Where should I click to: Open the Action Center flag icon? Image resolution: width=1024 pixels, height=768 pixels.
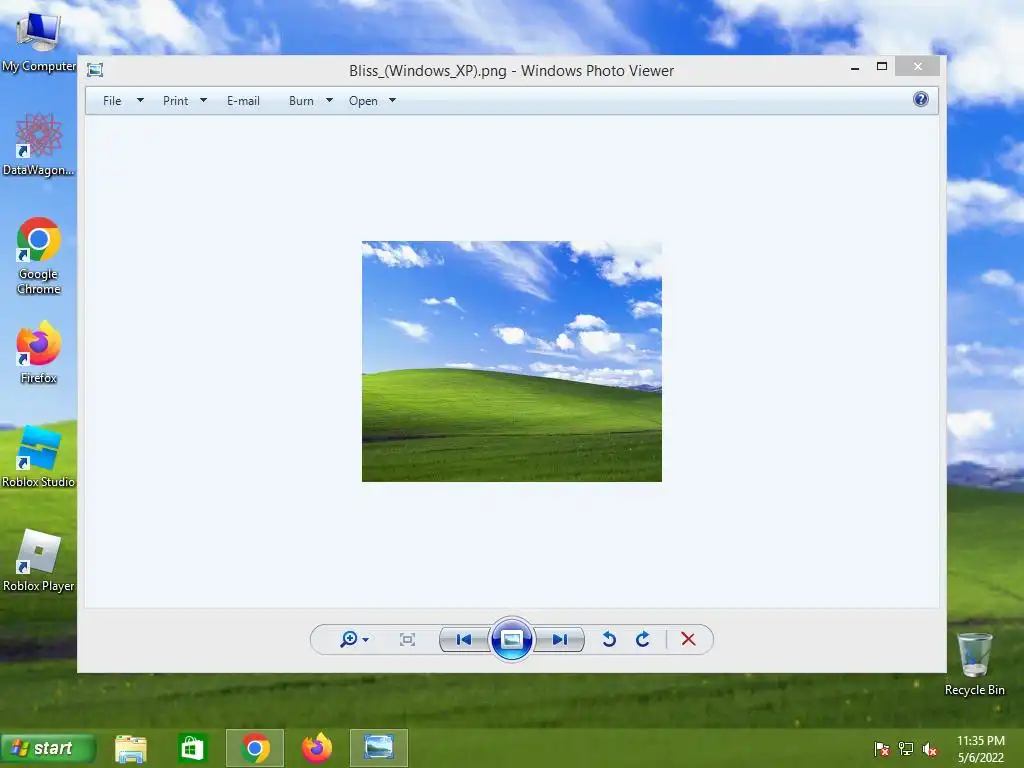click(x=882, y=749)
